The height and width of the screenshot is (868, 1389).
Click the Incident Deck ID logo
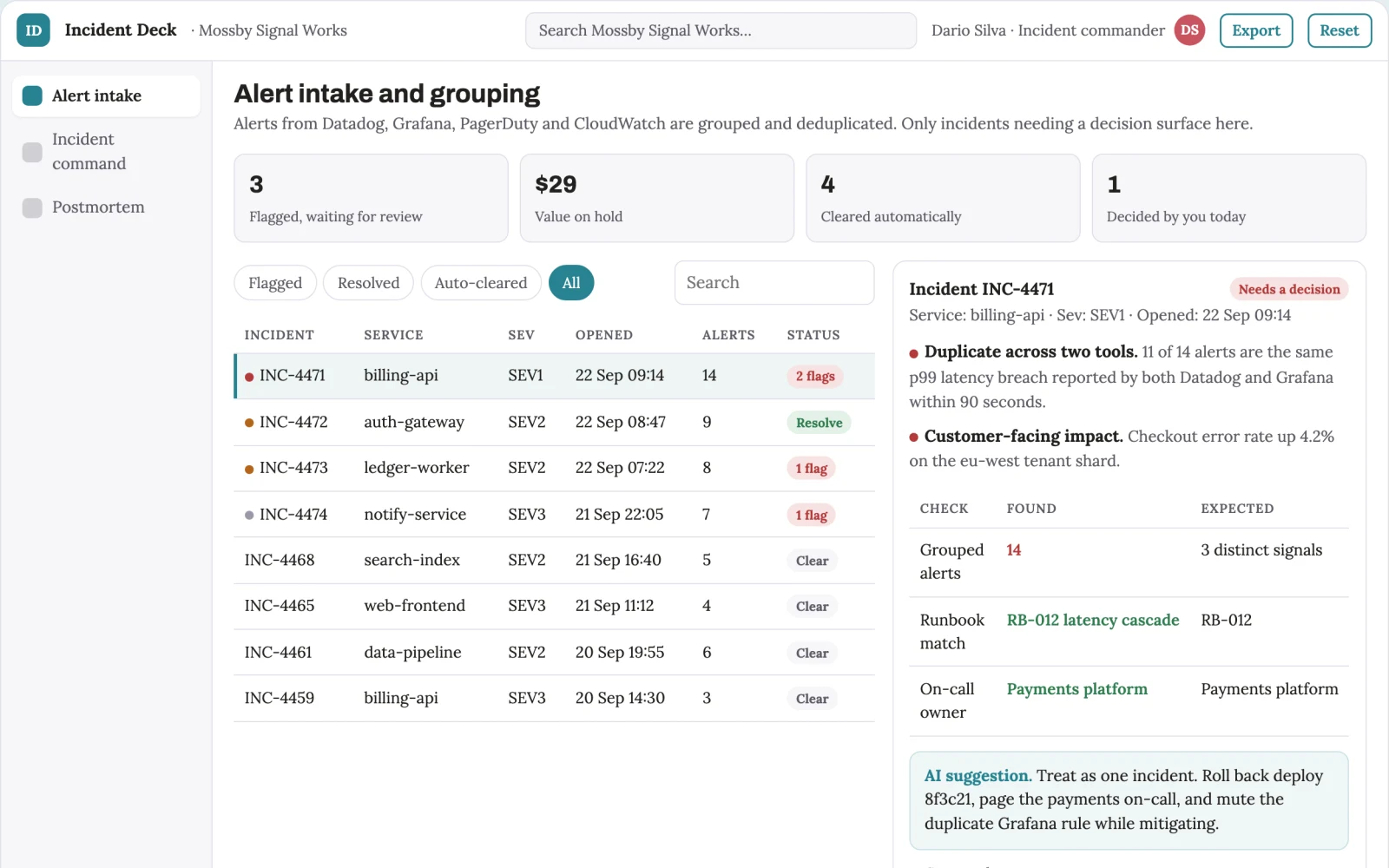[x=33, y=30]
